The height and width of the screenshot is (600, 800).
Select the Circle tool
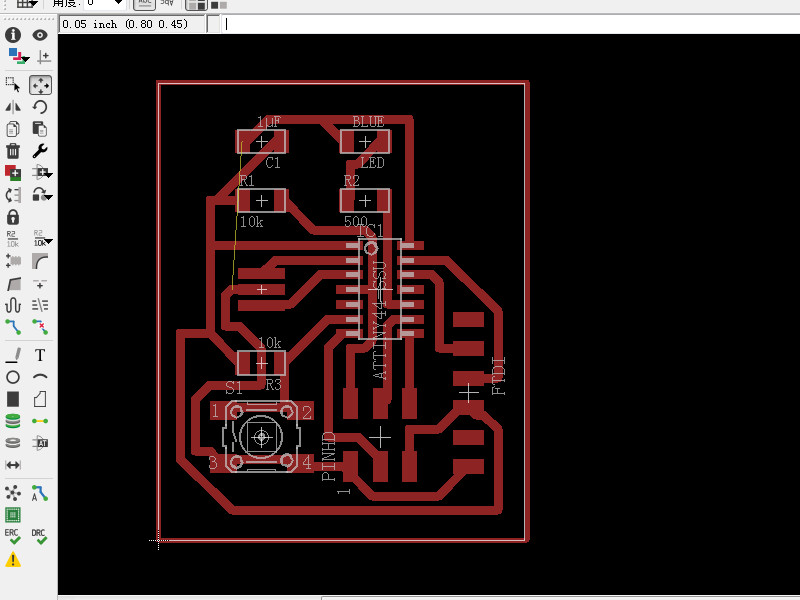point(13,377)
